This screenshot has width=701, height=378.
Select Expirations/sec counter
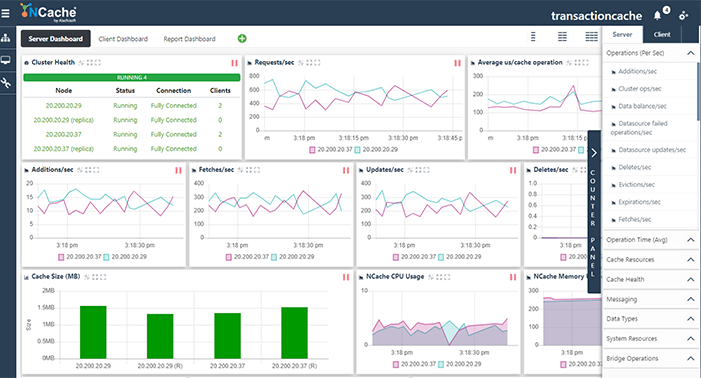(639, 202)
